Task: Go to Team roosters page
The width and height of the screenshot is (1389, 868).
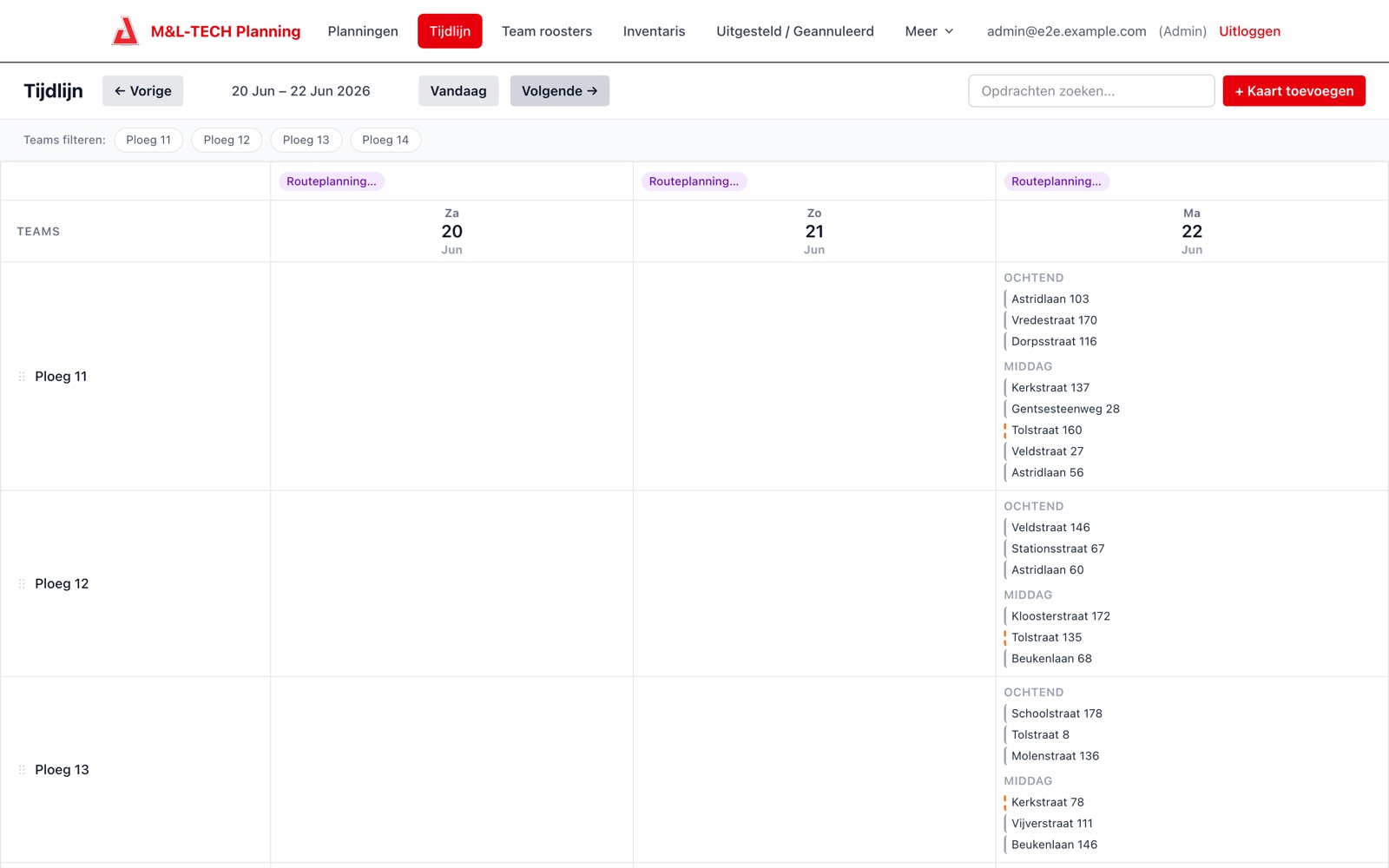Action: tap(547, 31)
